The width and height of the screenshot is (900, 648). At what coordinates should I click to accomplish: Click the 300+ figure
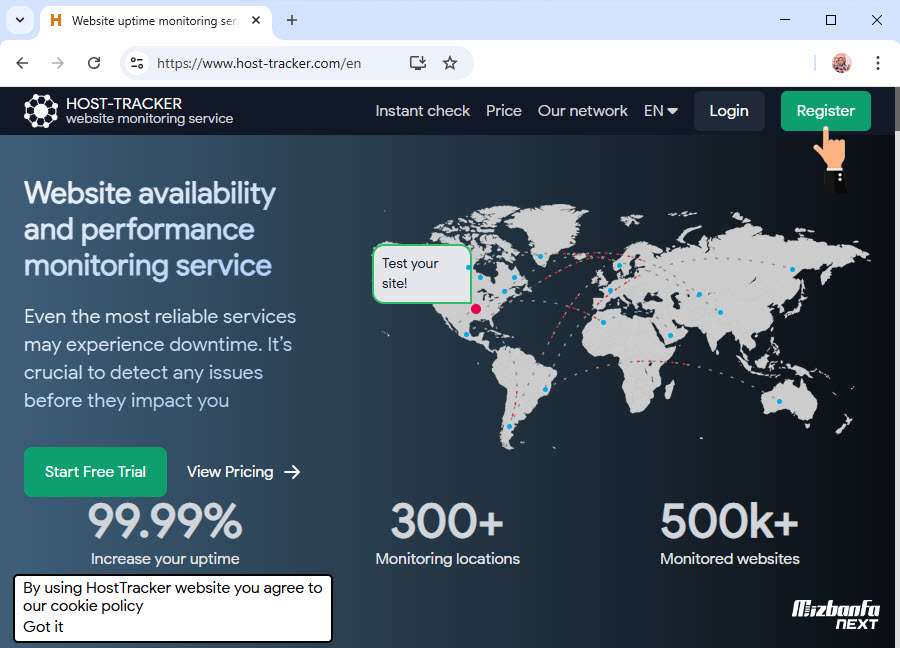tap(447, 521)
